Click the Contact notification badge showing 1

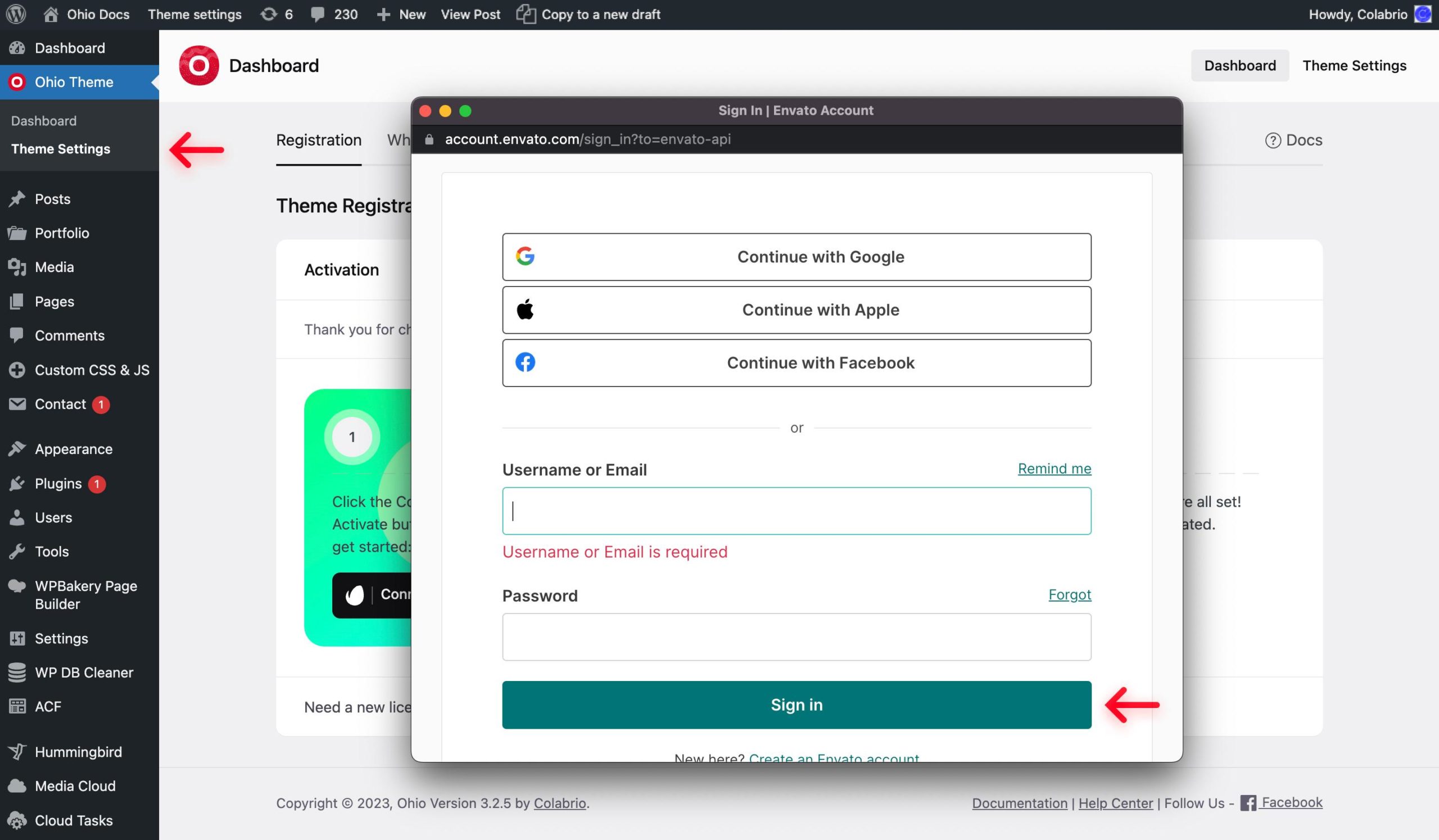point(101,405)
